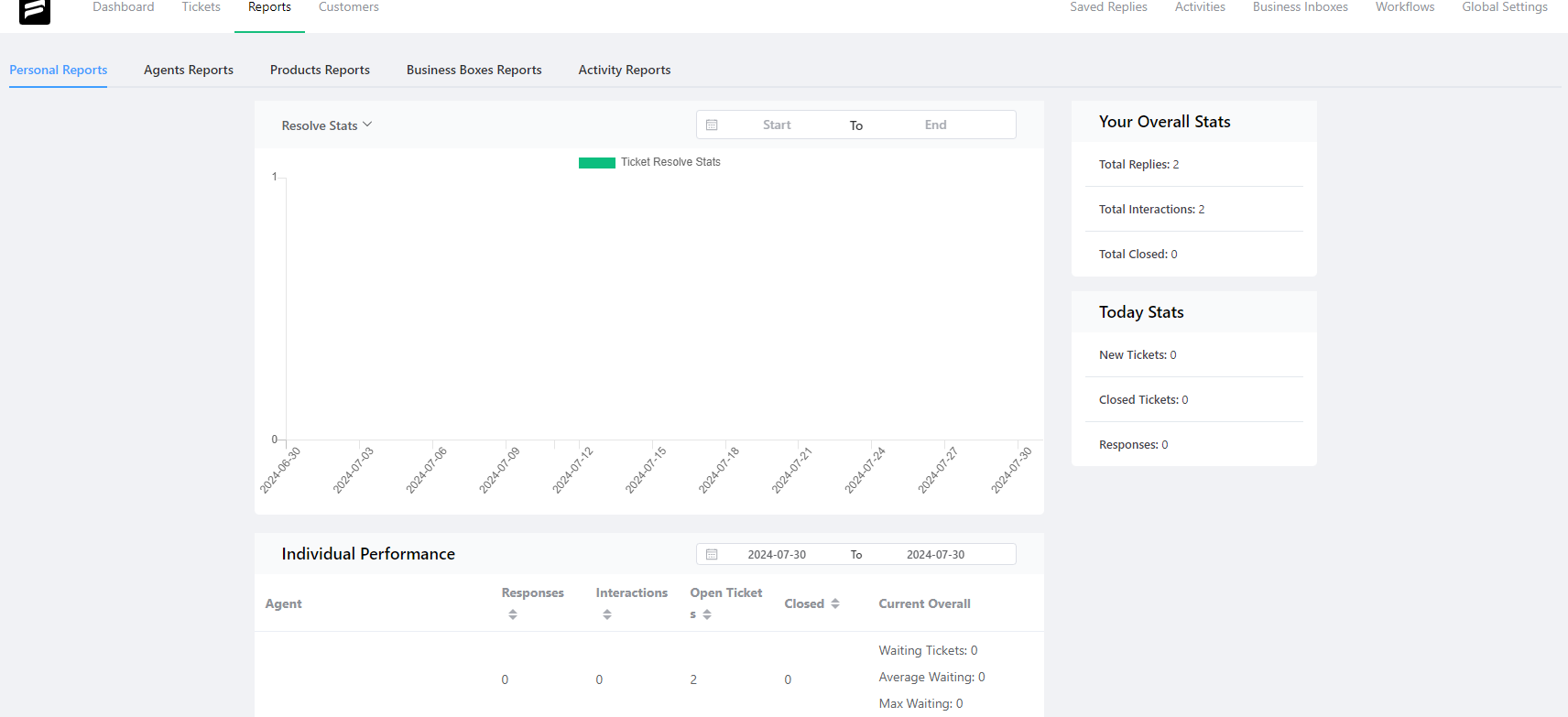Image resolution: width=1568 pixels, height=717 pixels.
Task: Click Total Replies: 2 stat
Action: [x=1138, y=165]
